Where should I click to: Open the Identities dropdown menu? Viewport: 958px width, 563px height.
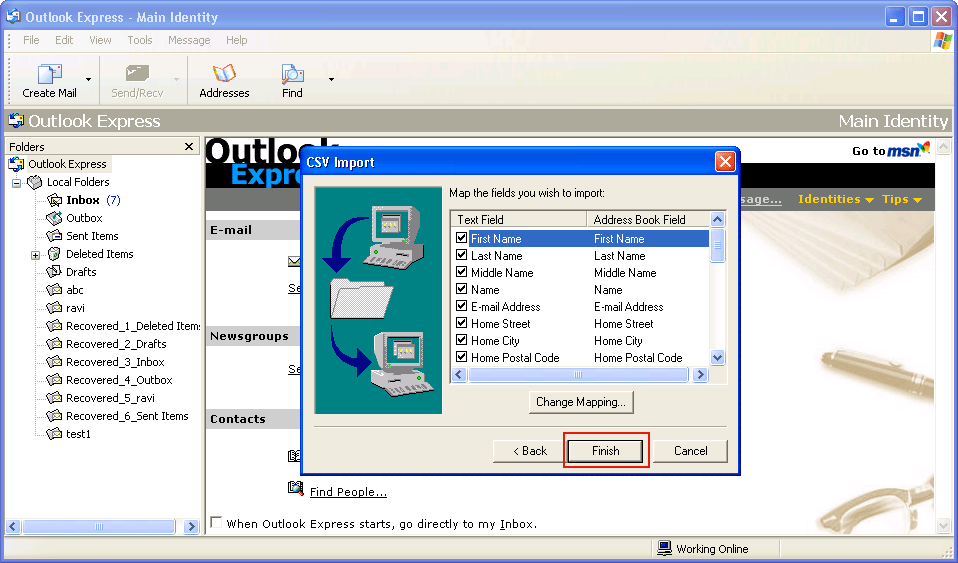tap(836, 199)
